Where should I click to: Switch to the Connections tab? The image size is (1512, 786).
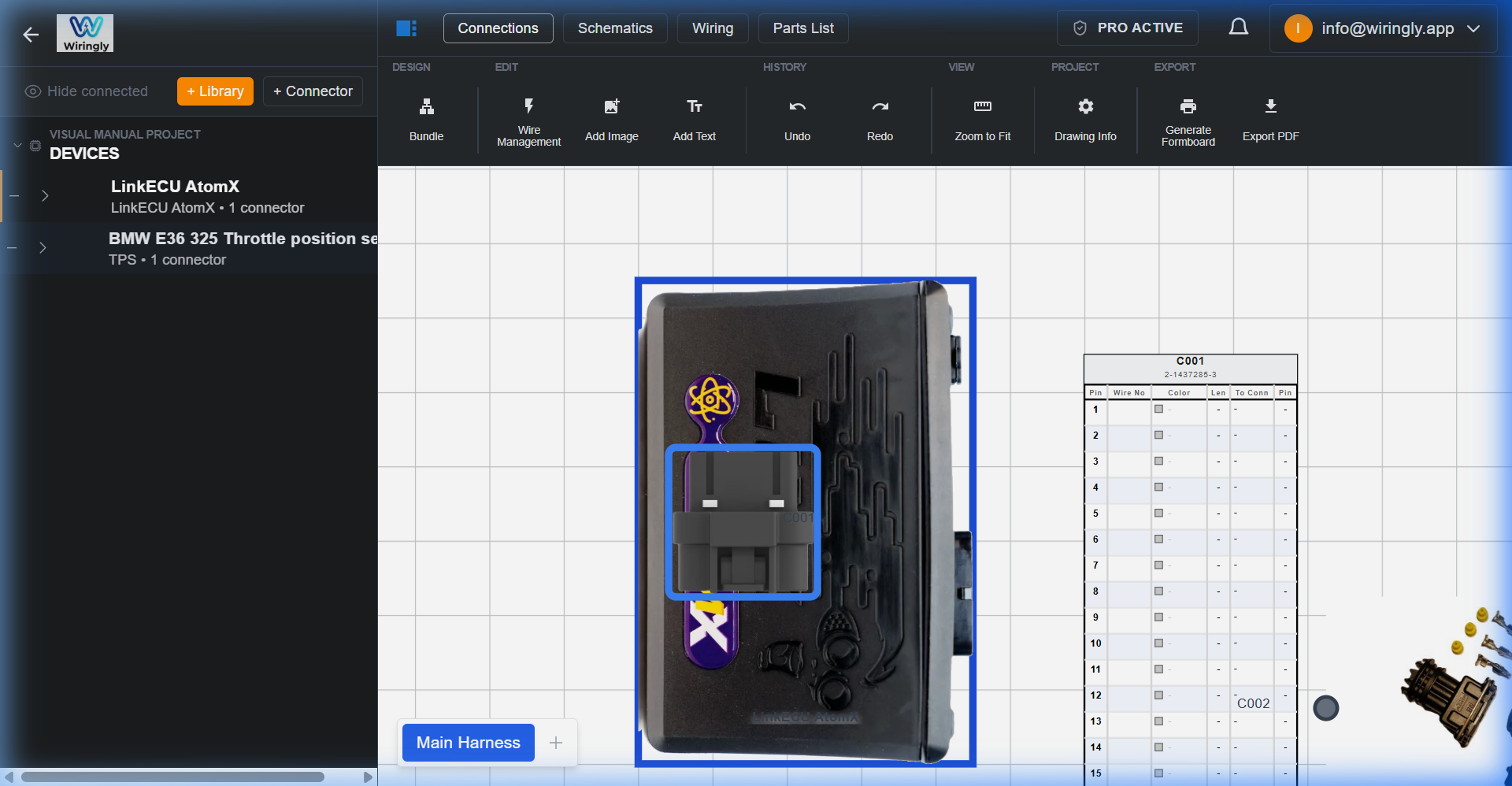click(498, 28)
